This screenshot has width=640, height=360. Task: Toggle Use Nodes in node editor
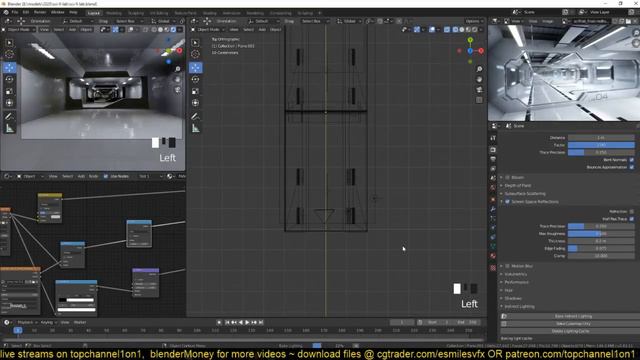[106, 176]
